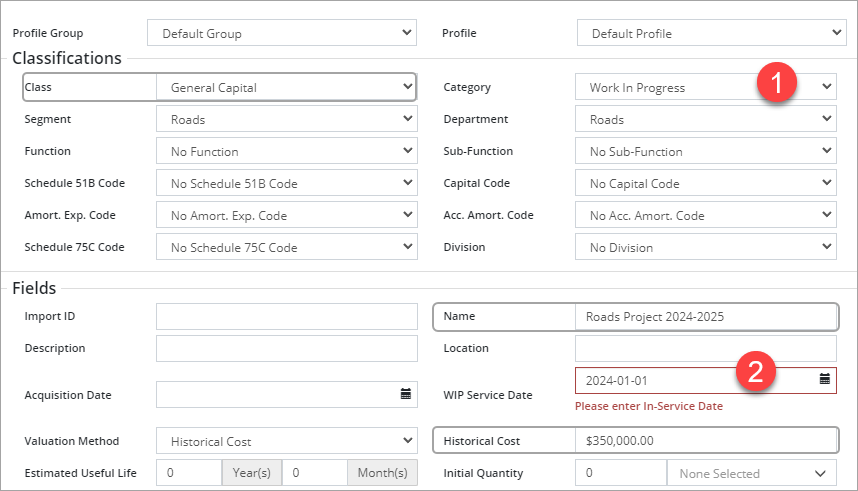Click Estimated Useful Life years field
The width and height of the screenshot is (858, 491).
pyautogui.click(x=188, y=473)
